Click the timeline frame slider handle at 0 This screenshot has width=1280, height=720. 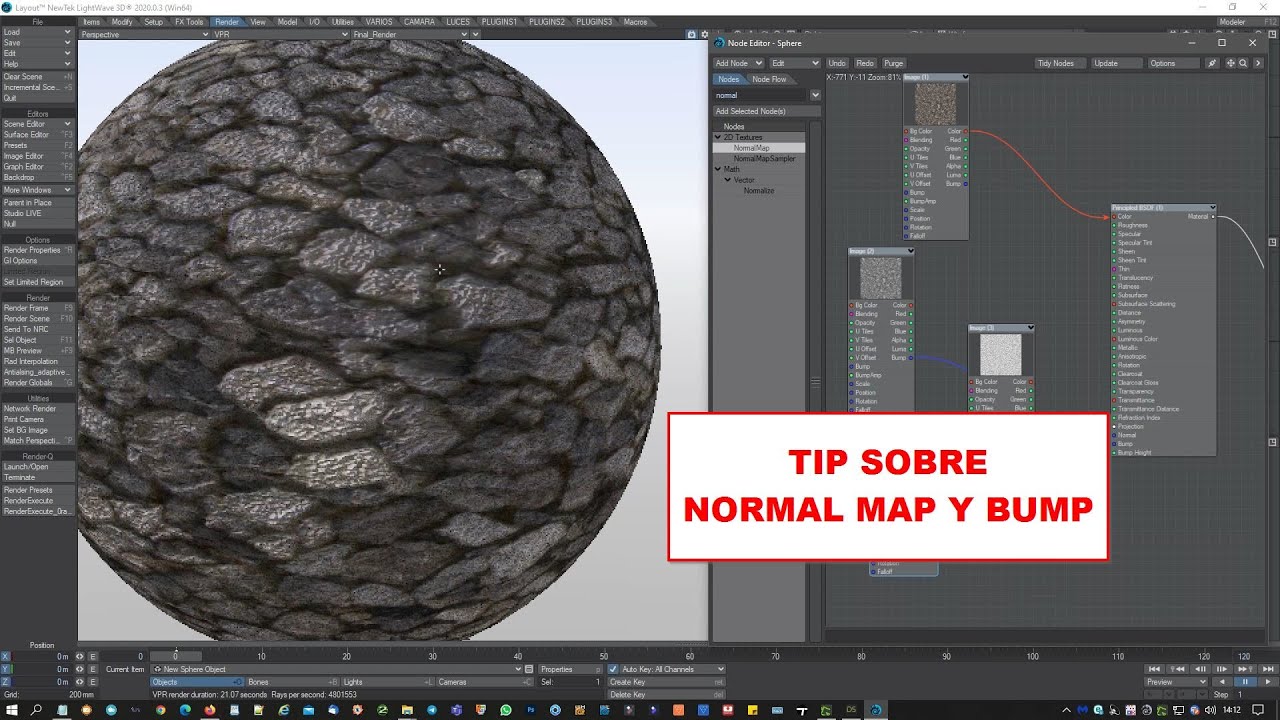[176, 656]
